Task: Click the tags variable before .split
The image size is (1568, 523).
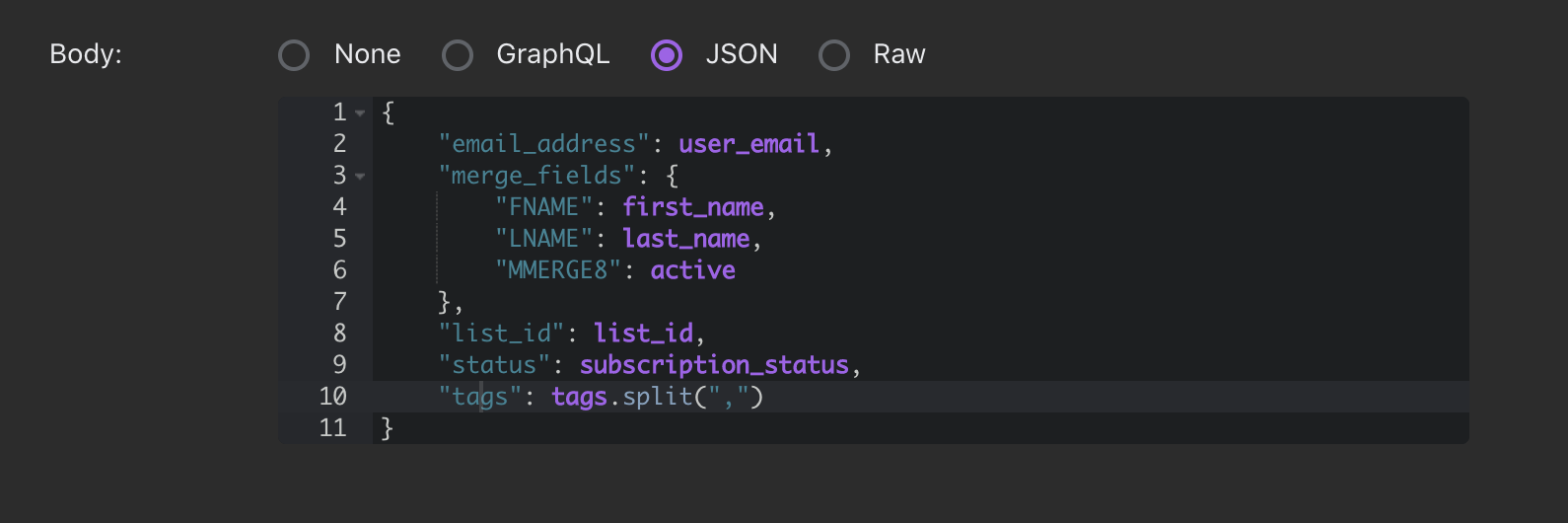Action: (580, 397)
